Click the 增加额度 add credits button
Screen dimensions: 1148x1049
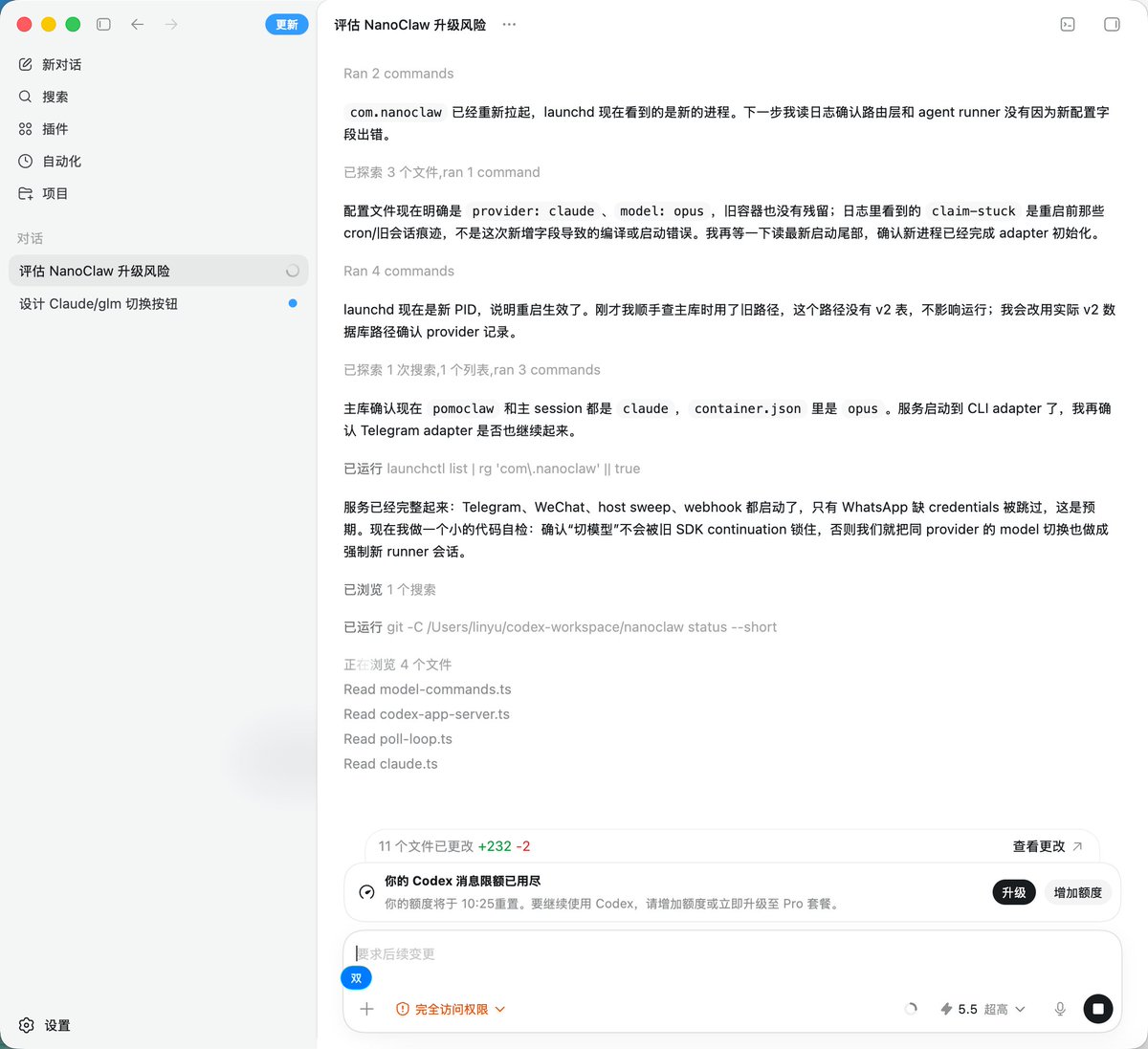pos(1078,892)
